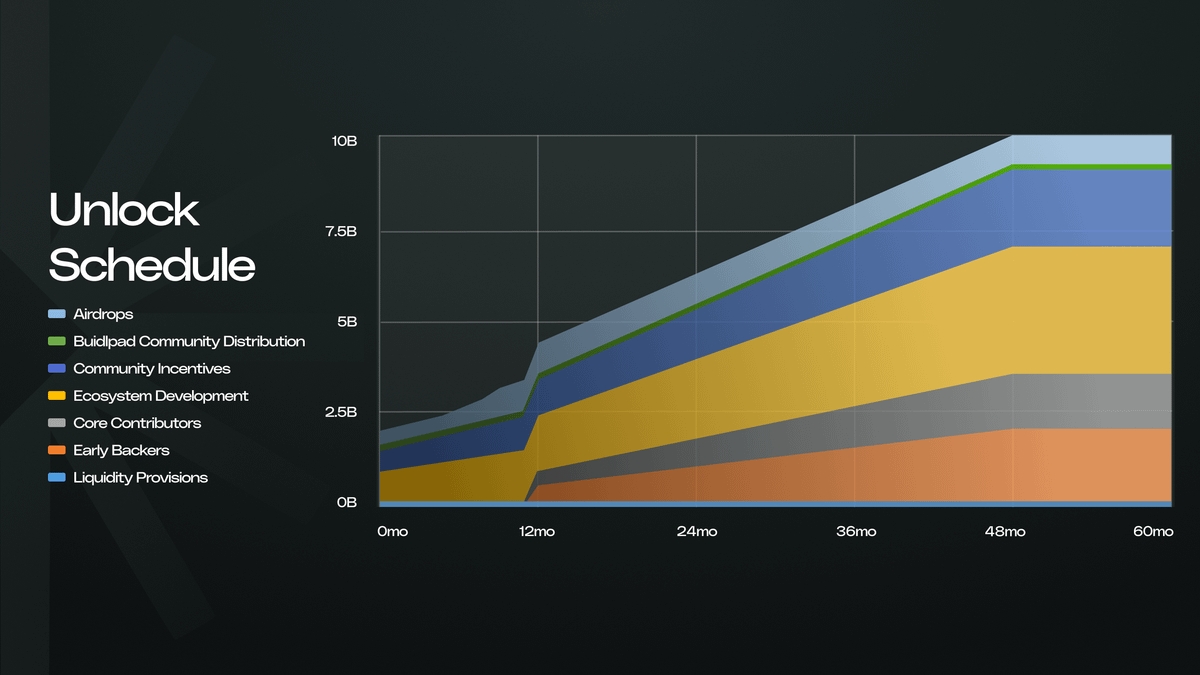The height and width of the screenshot is (675, 1200).
Task: Select the 5B y-axis label
Action: pyautogui.click(x=347, y=322)
